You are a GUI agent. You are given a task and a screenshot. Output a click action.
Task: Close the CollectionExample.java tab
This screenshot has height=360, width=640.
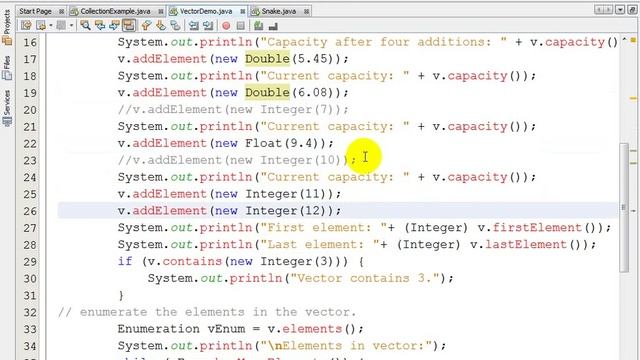coord(161,11)
